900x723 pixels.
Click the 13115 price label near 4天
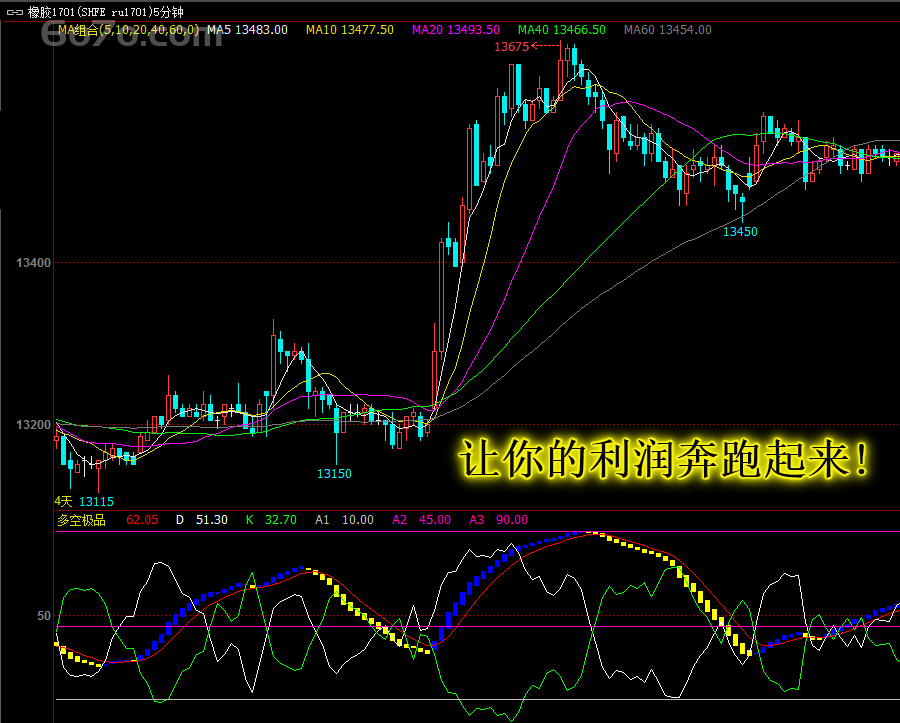(x=97, y=501)
